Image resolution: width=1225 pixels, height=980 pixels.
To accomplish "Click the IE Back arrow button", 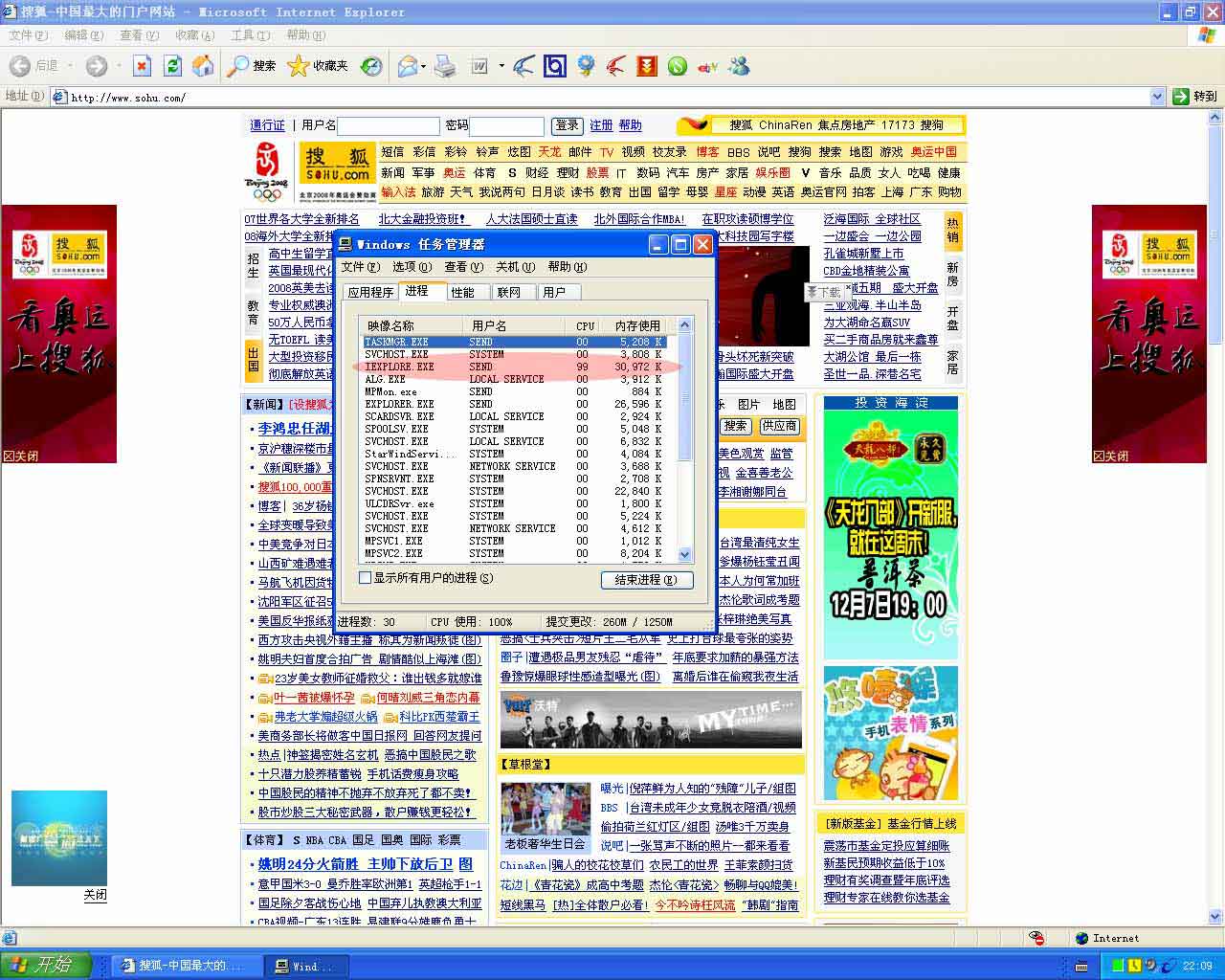I will click(20, 66).
